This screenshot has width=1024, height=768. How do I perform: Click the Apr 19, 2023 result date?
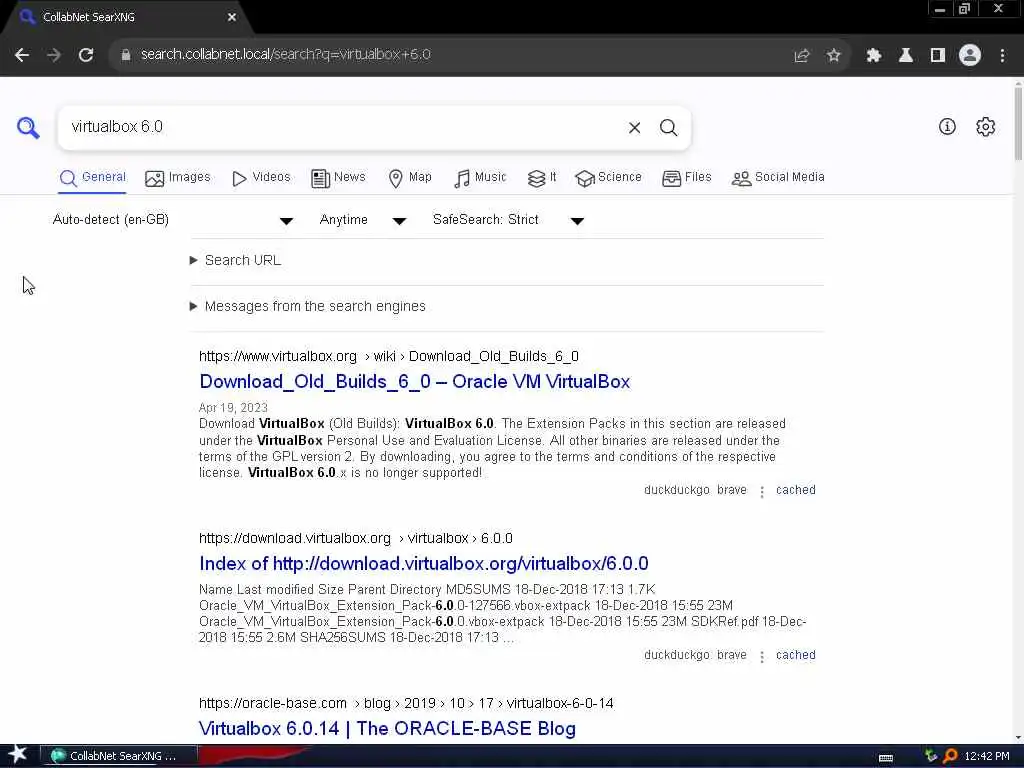point(233,408)
